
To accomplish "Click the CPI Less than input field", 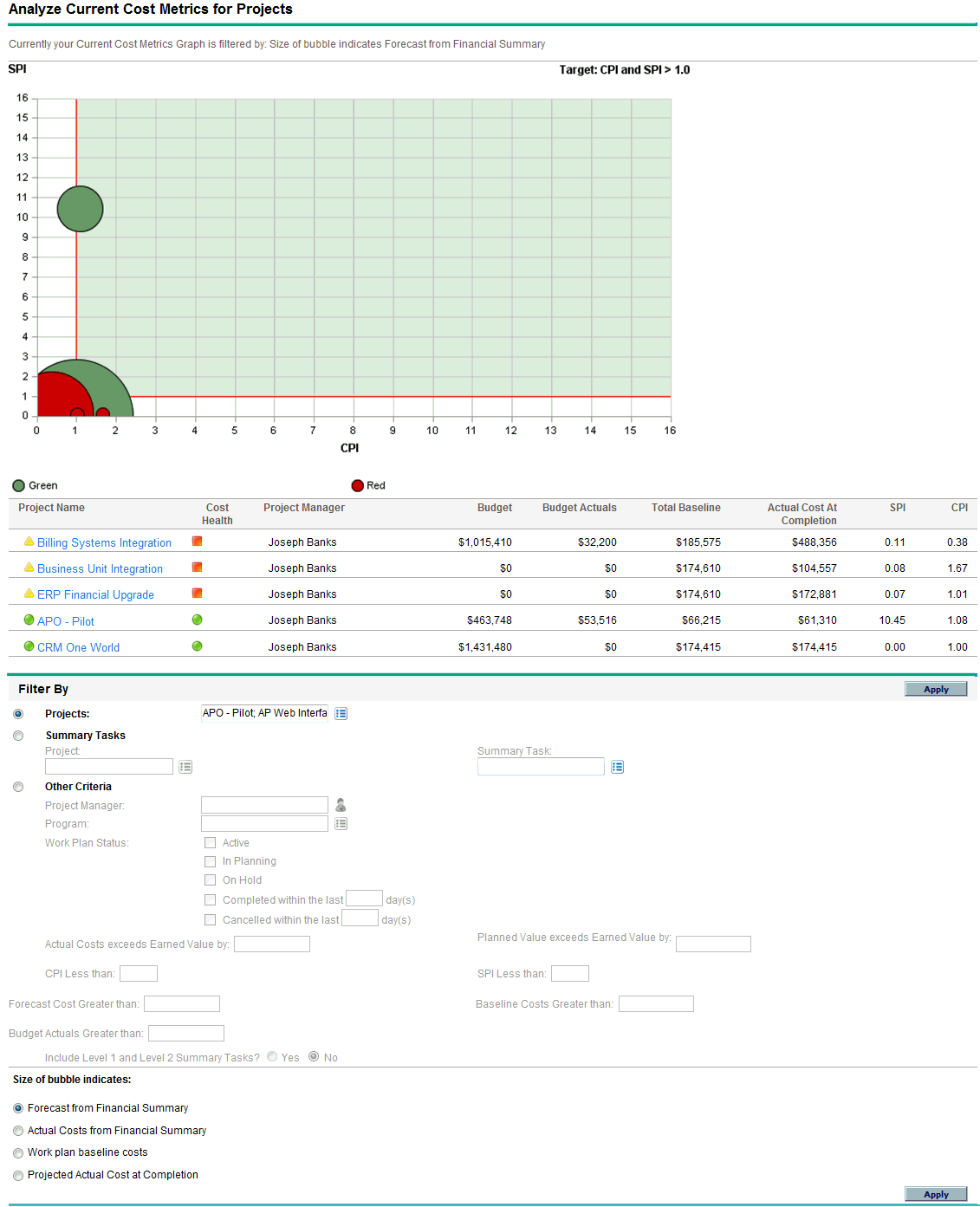I will pos(139,974).
